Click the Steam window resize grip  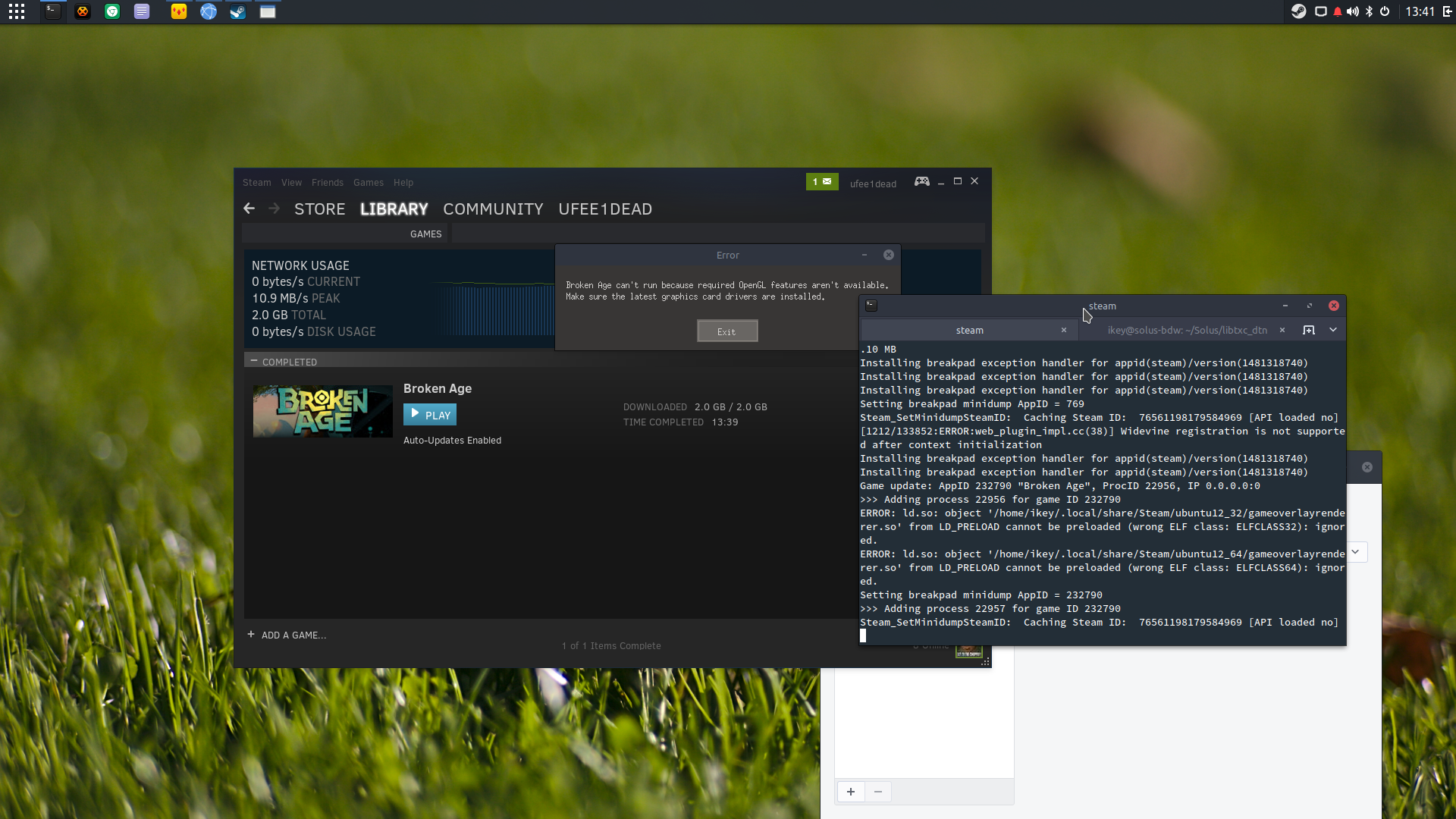click(x=986, y=662)
